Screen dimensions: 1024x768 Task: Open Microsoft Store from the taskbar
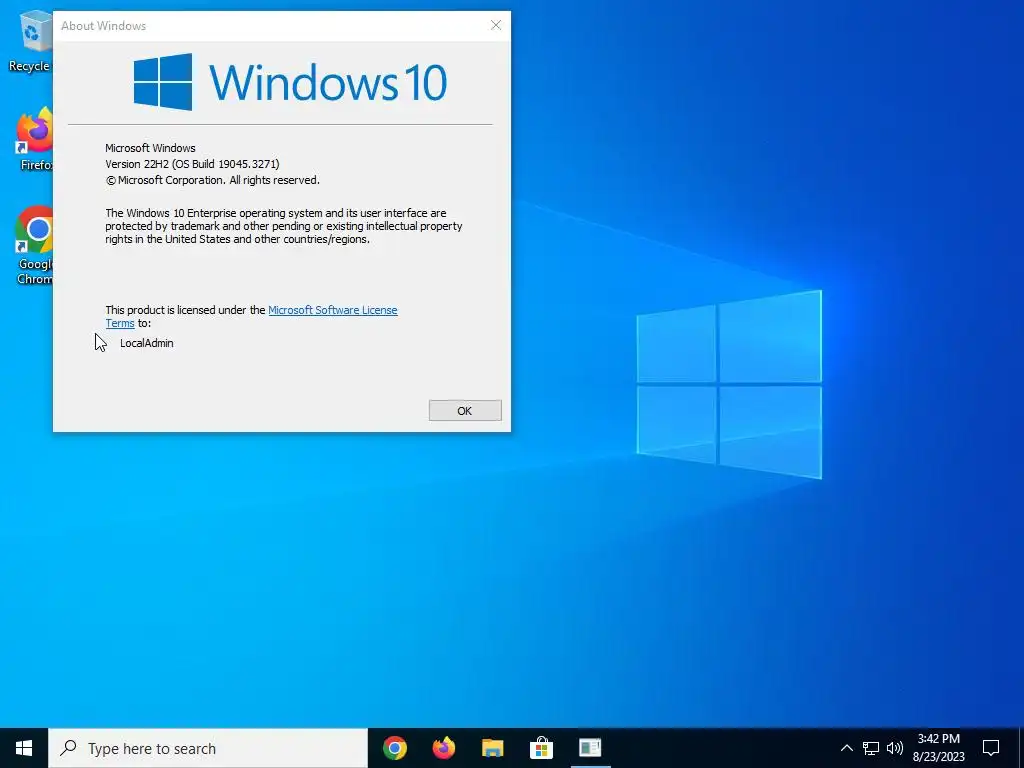pos(541,748)
